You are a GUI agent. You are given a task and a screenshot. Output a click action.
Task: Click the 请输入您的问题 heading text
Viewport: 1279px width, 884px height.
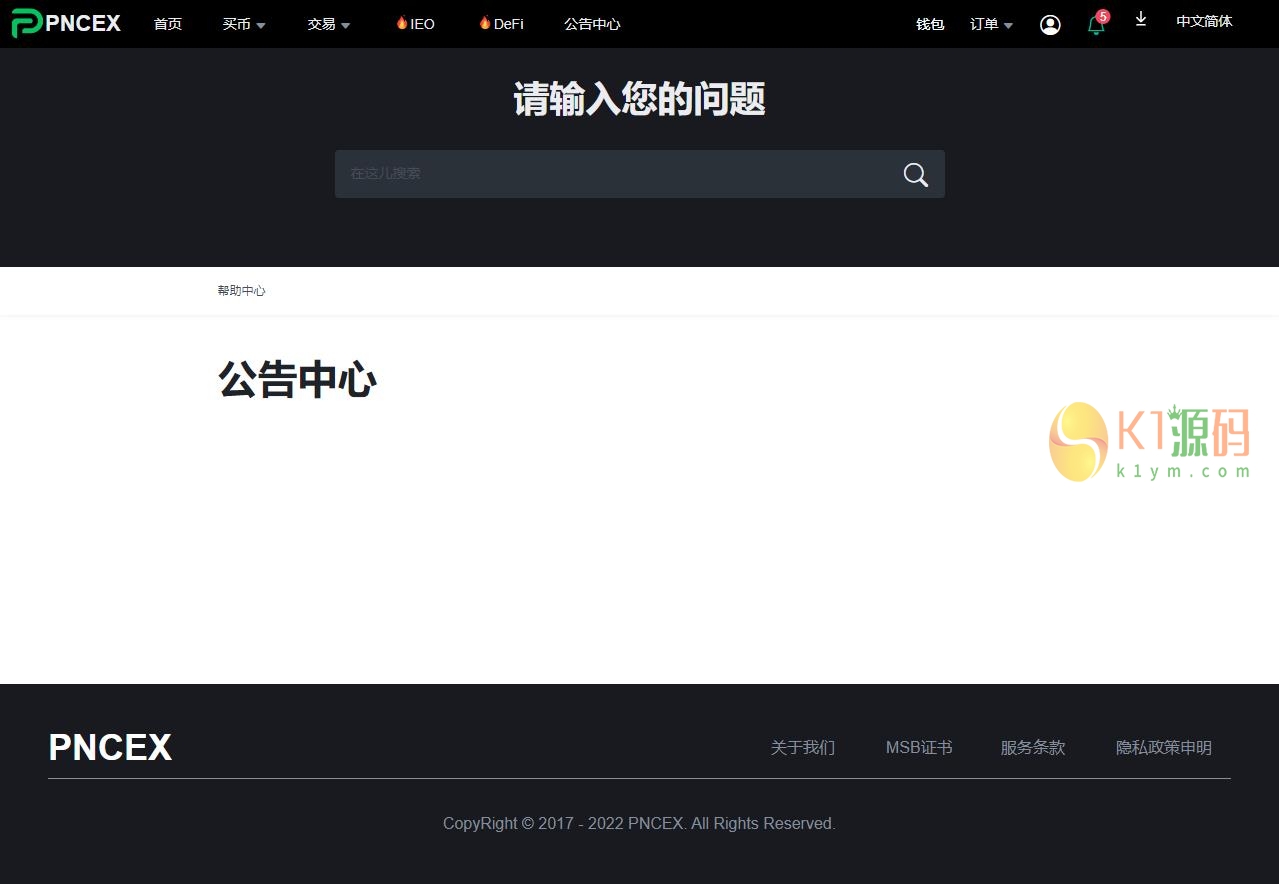point(640,100)
